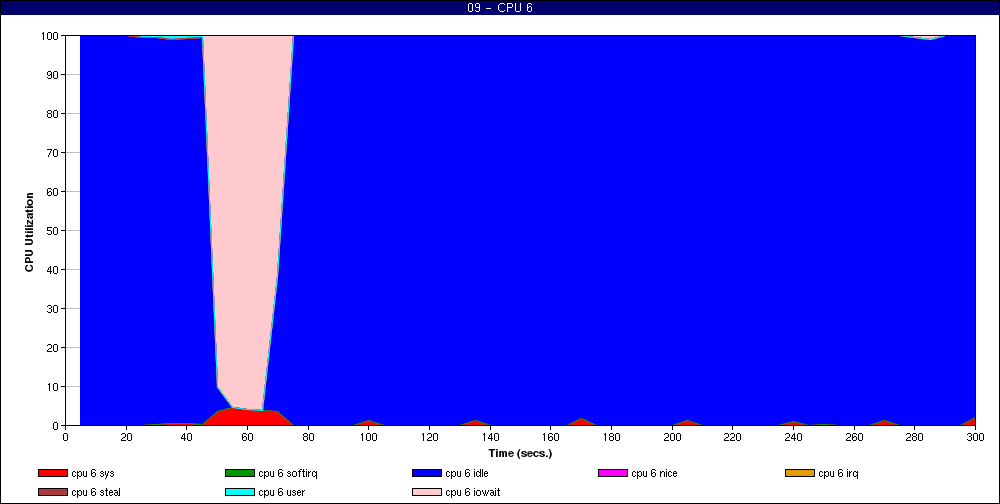Viewport: 1000px width, 504px height.
Task: Select the 'cpu 6 nice' legend label
Action: (x=654, y=473)
